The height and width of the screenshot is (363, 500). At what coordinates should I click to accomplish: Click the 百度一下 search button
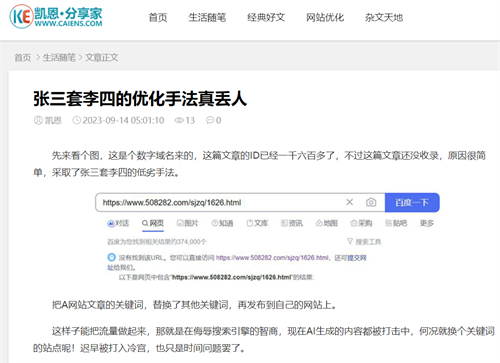point(412,202)
